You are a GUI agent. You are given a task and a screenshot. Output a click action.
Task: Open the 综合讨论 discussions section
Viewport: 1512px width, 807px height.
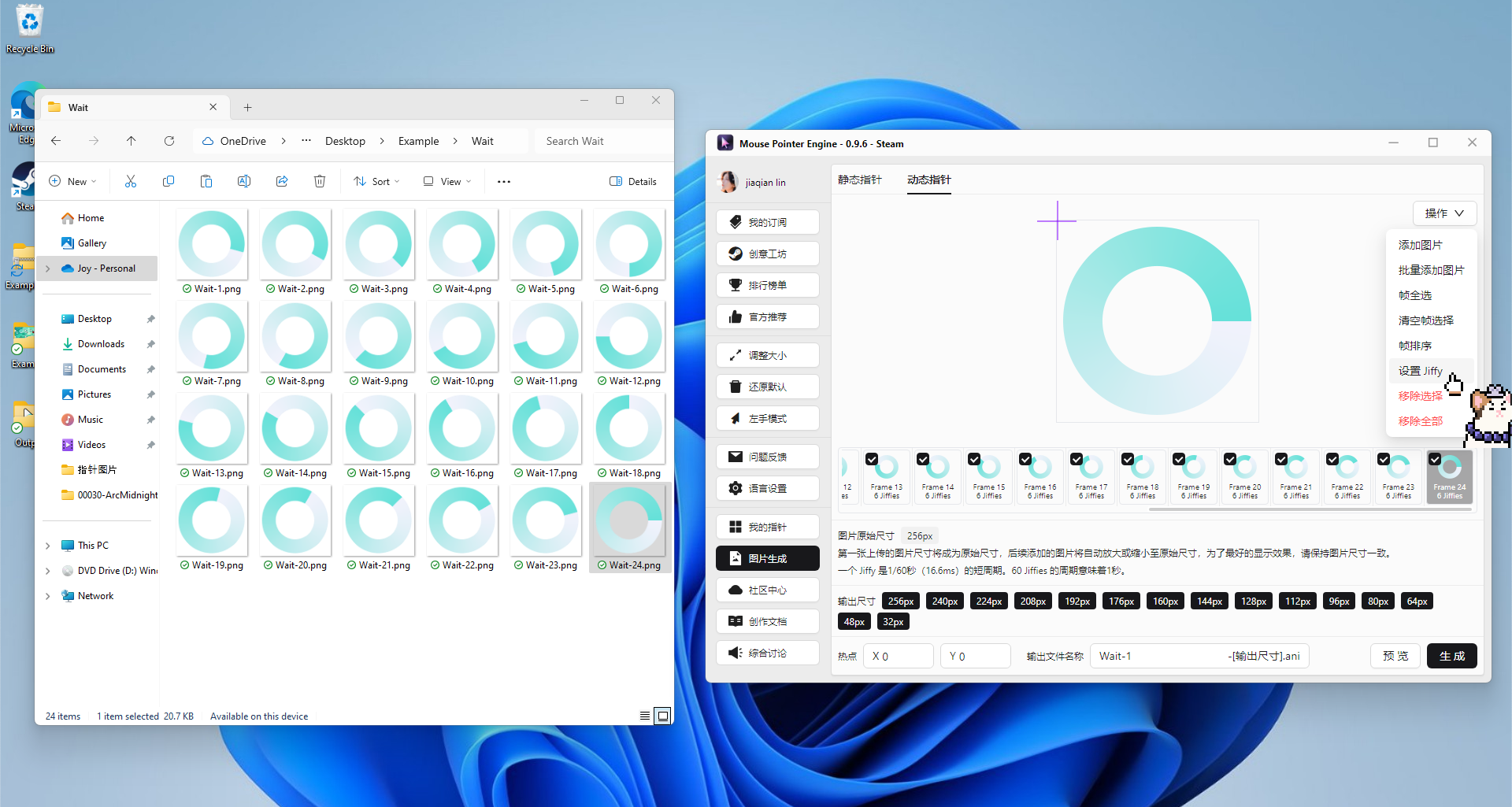tap(768, 652)
